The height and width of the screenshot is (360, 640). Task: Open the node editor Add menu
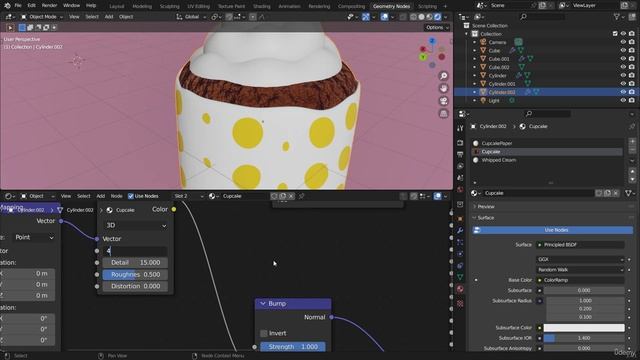click(x=100, y=196)
